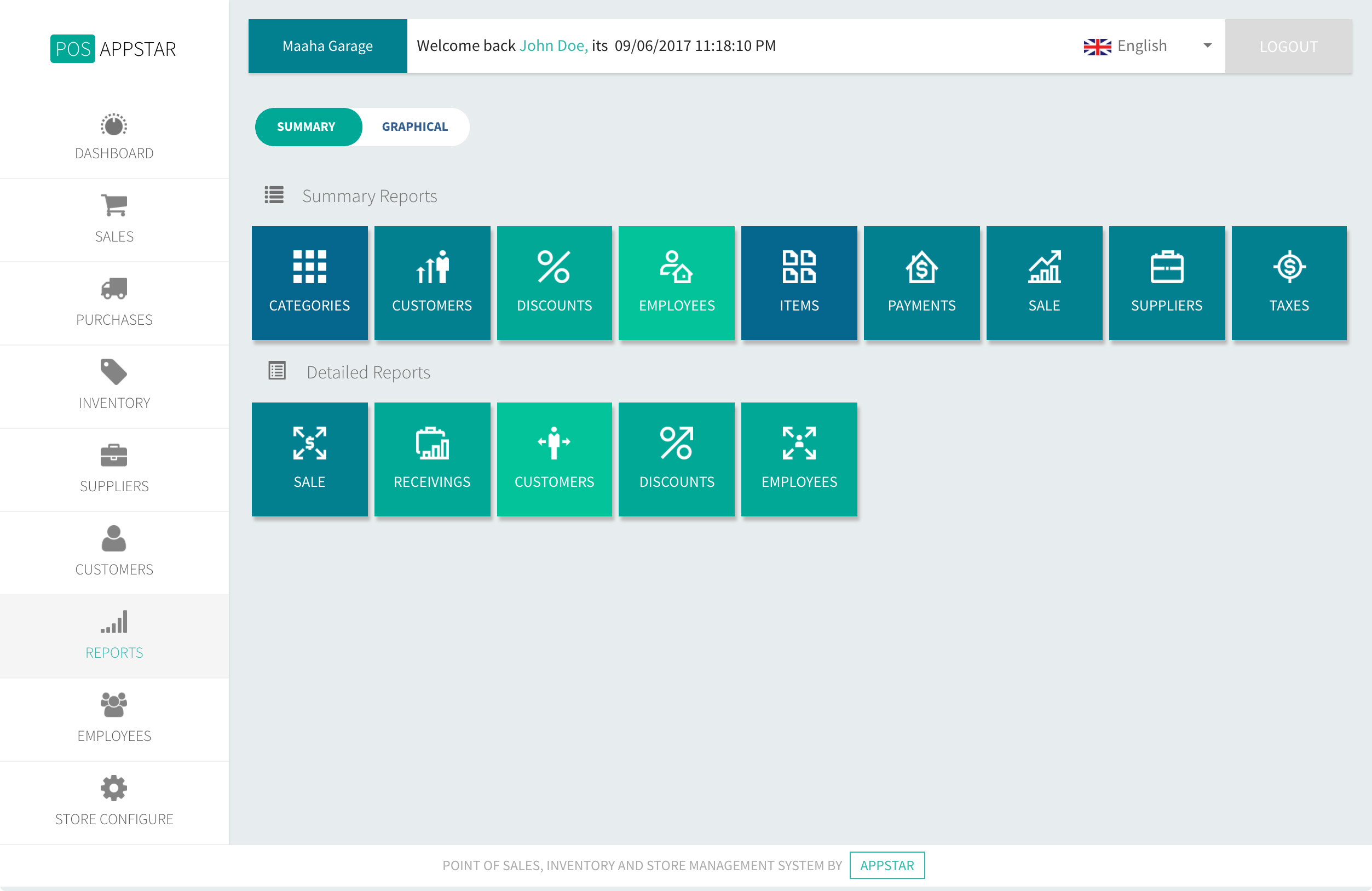
Task: Open the summary Items report tile
Action: (799, 283)
